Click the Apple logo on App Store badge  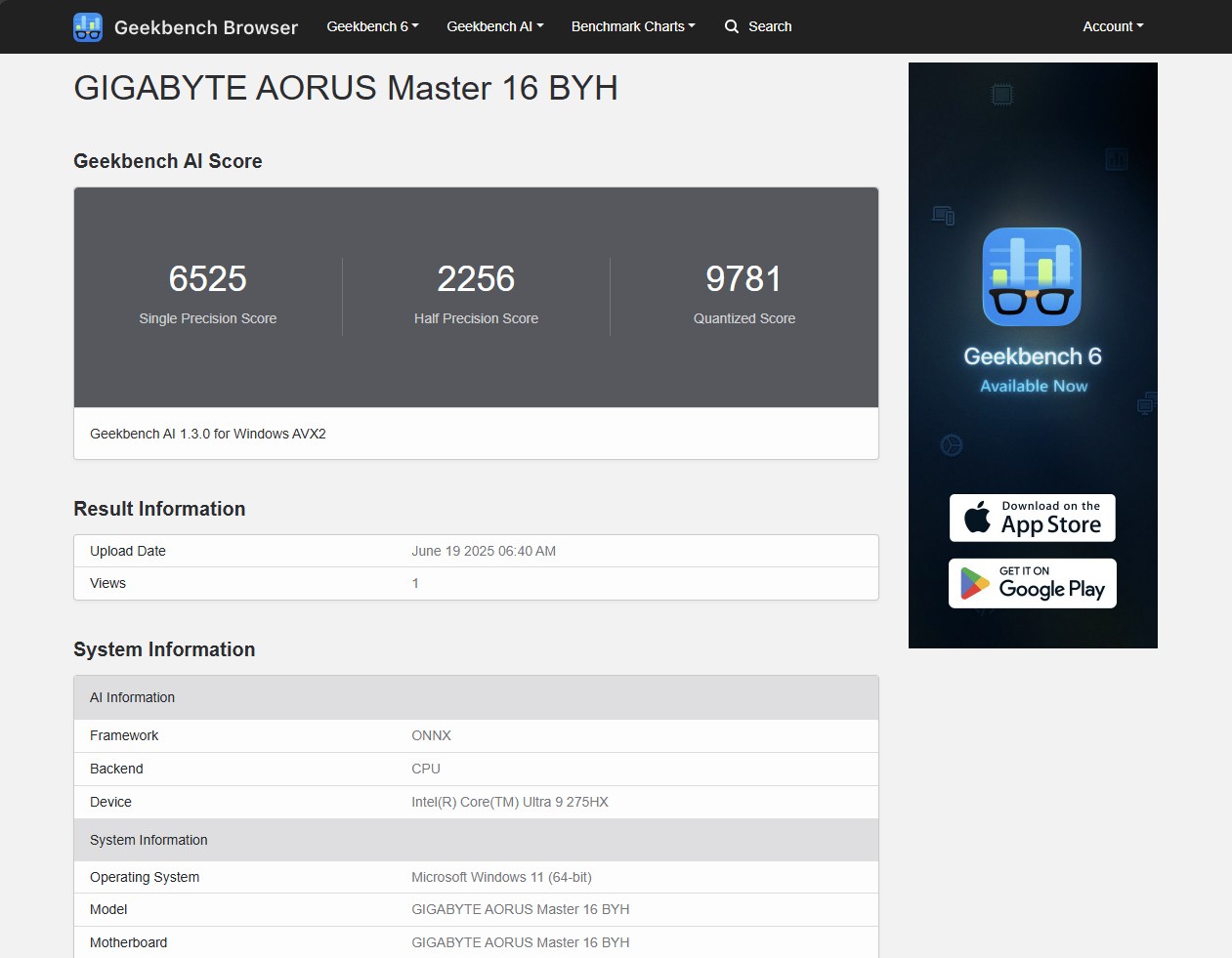977,517
